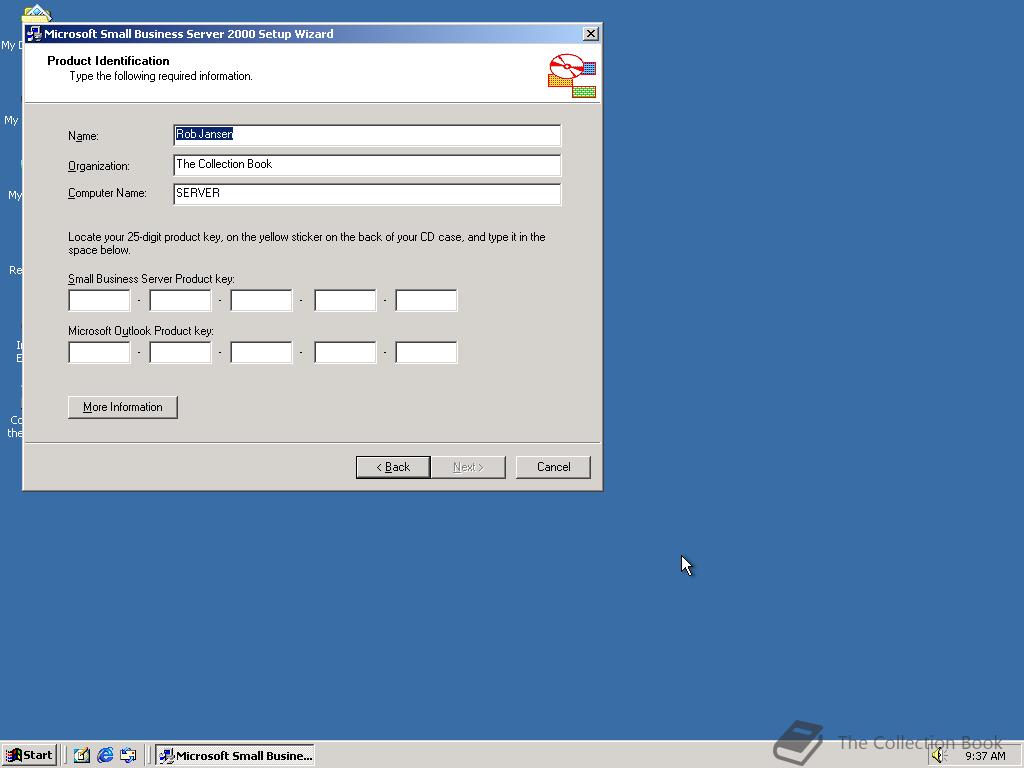The width and height of the screenshot is (1024, 768).
Task: Click the setup wizard title bar icon
Action: [34, 34]
